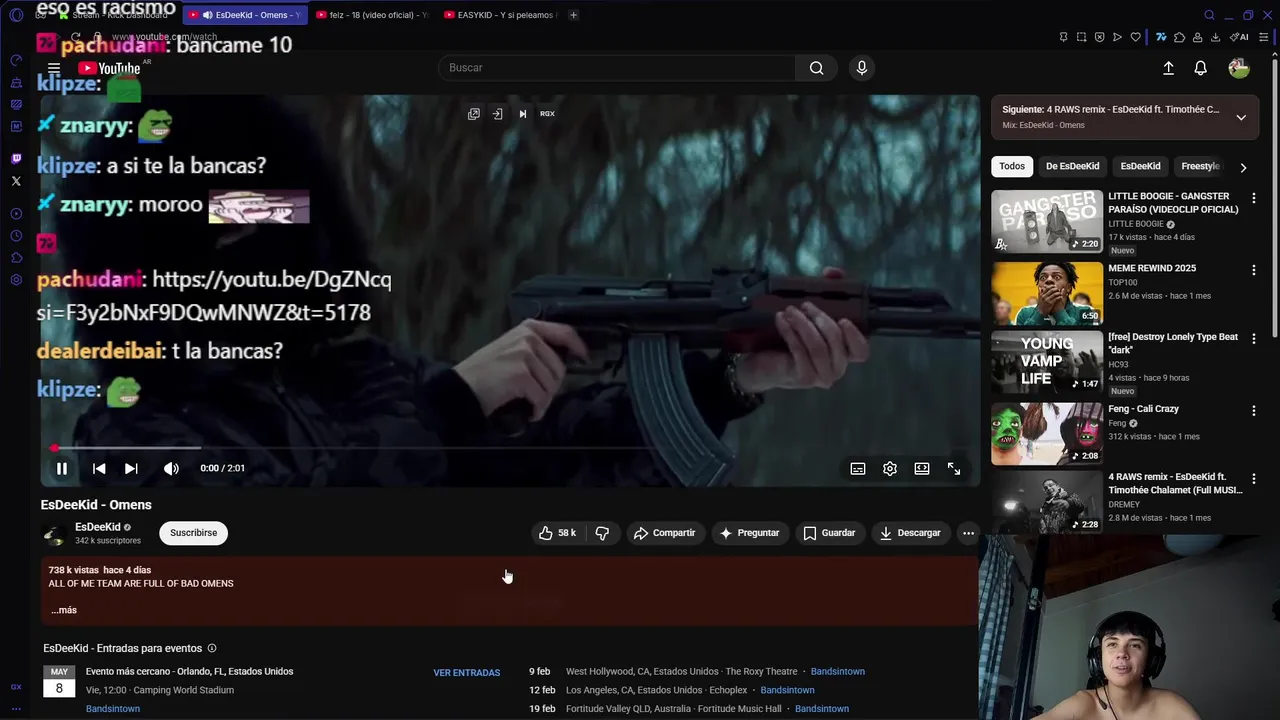Open YouTube notifications bell

tap(1201, 68)
